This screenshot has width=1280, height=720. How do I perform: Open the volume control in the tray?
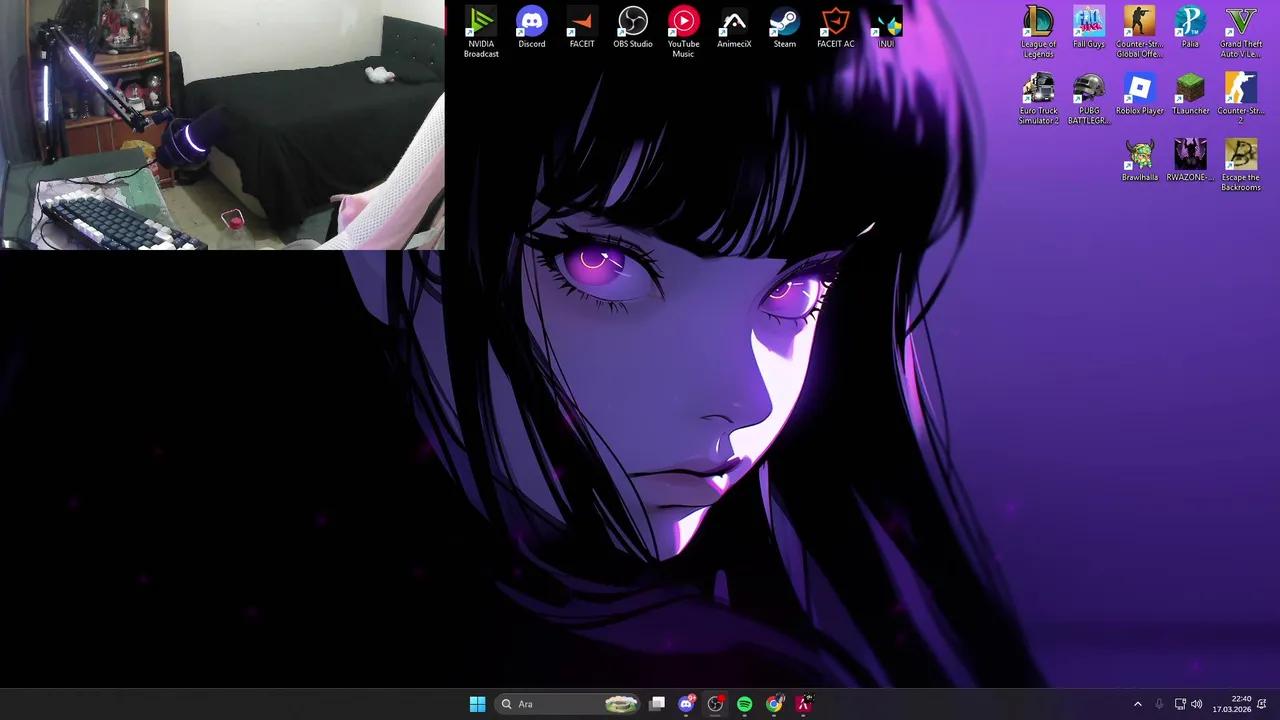coord(1197,704)
